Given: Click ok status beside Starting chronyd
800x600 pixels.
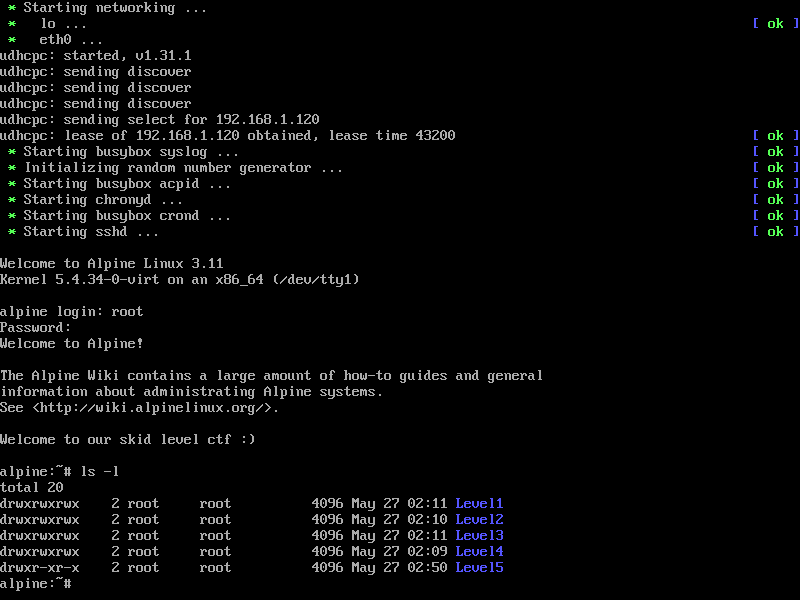Looking at the screenshot, I should tap(775, 200).
